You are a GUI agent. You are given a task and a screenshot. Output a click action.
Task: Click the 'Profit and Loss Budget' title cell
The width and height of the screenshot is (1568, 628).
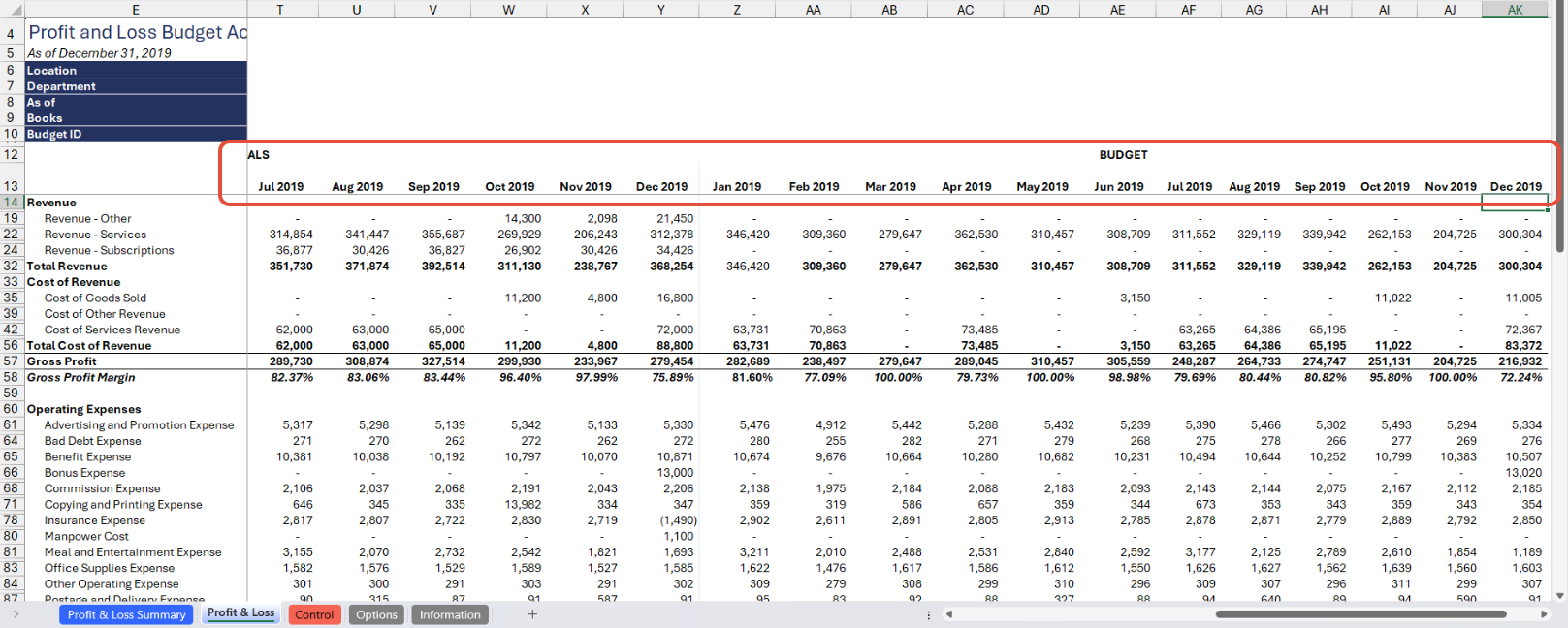point(136,32)
